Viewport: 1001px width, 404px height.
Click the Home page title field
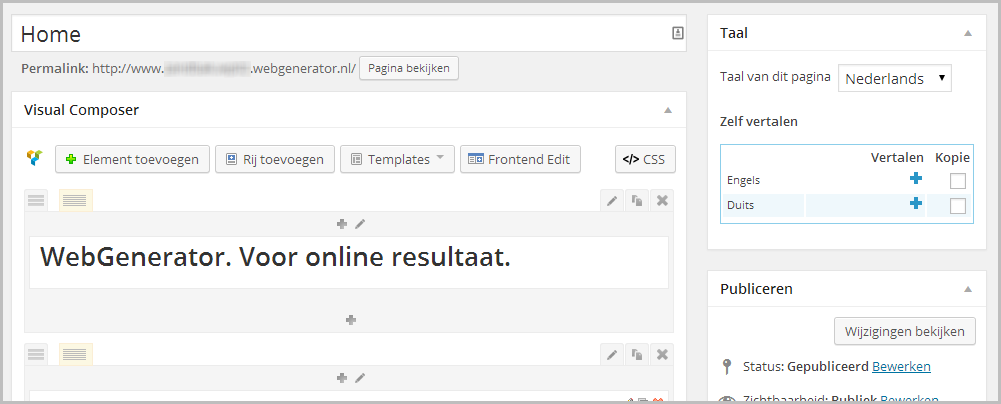(x=349, y=33)
